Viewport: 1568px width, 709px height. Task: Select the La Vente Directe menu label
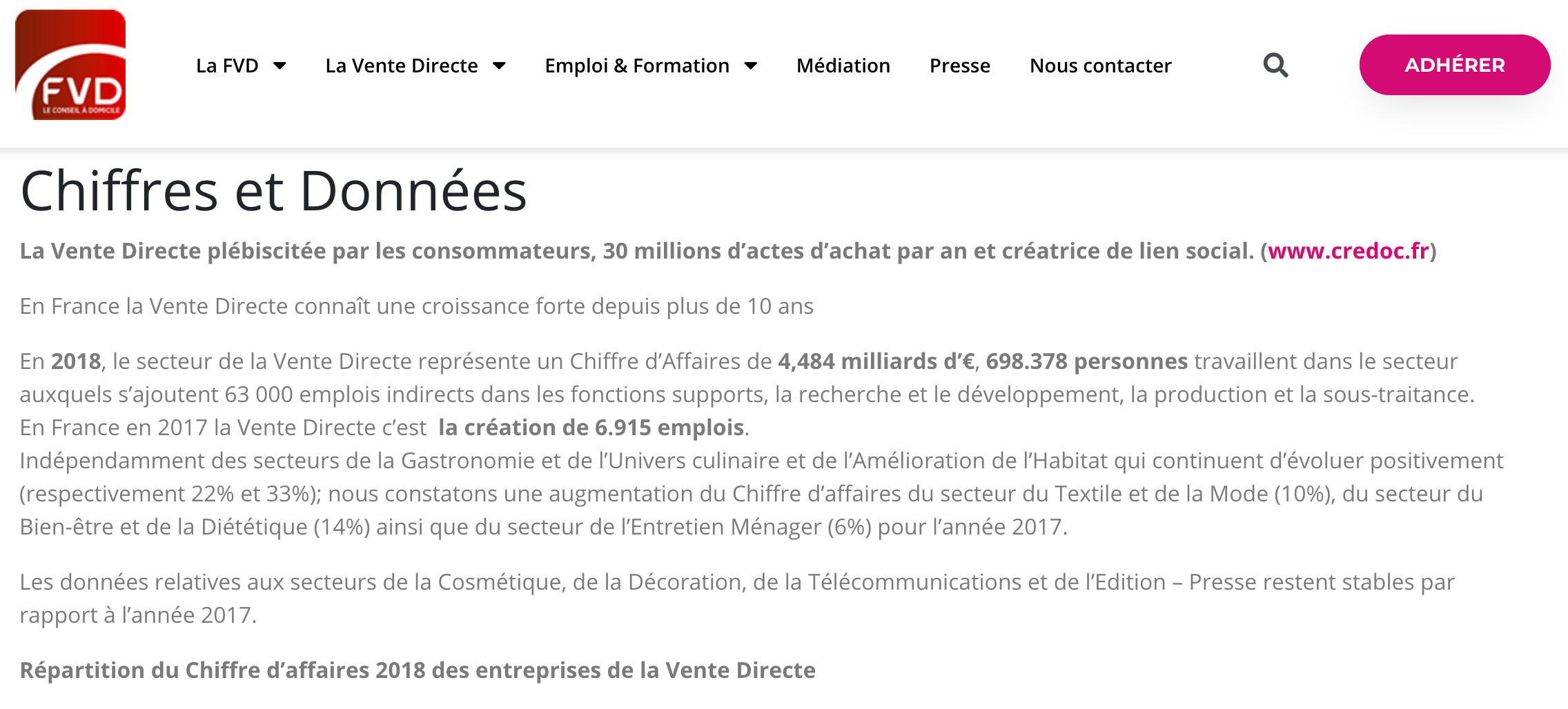point(402,66)
